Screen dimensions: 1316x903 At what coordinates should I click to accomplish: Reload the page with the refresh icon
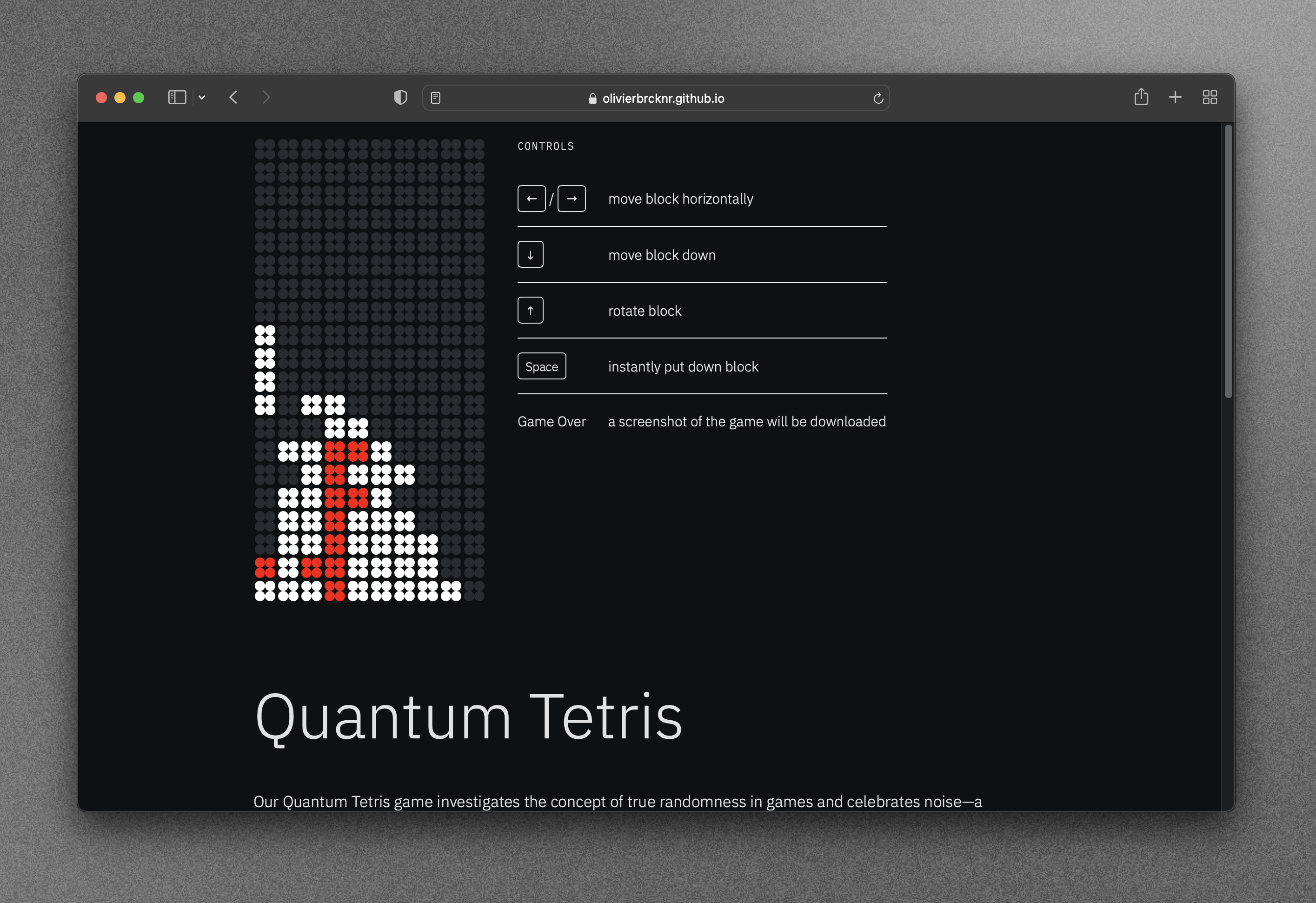(x=877, y=98)
